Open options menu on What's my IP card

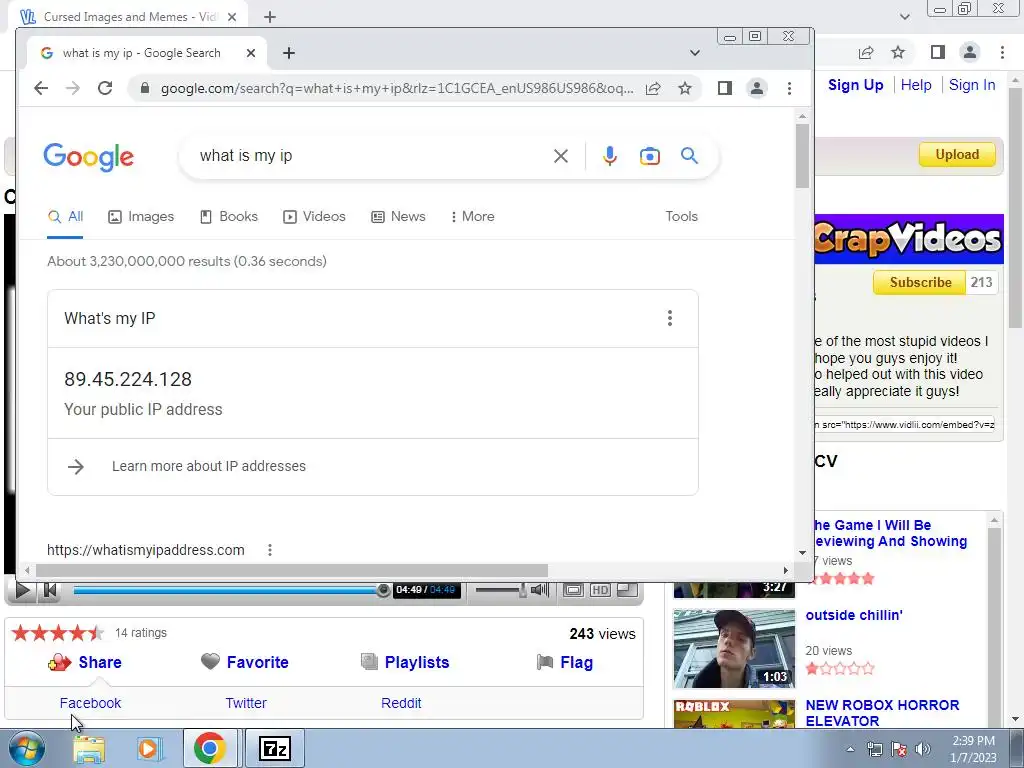669,318
